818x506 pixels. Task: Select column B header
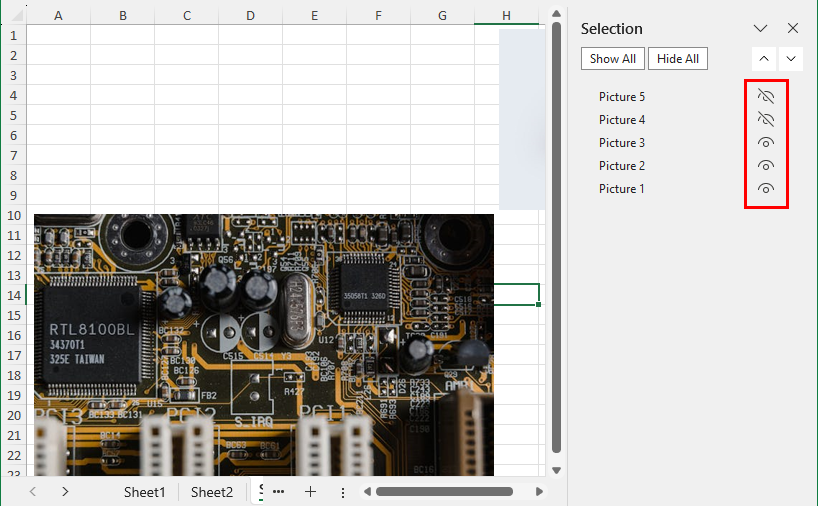click(123, 16)
